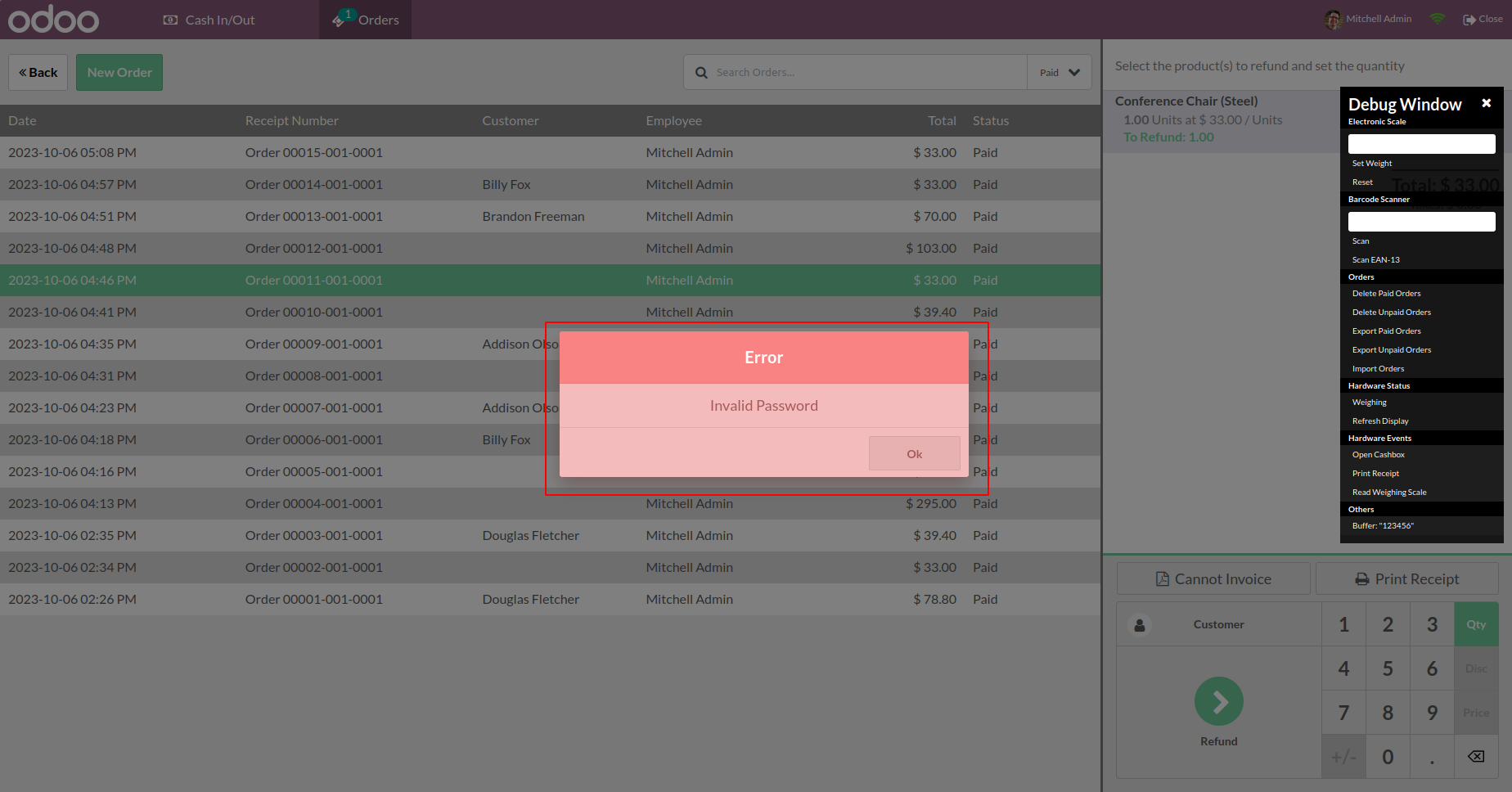The height and width of the screenshot is (792, 1512).
Task: Open the Orders ticket tab
Action: click(x=366, y=20)
